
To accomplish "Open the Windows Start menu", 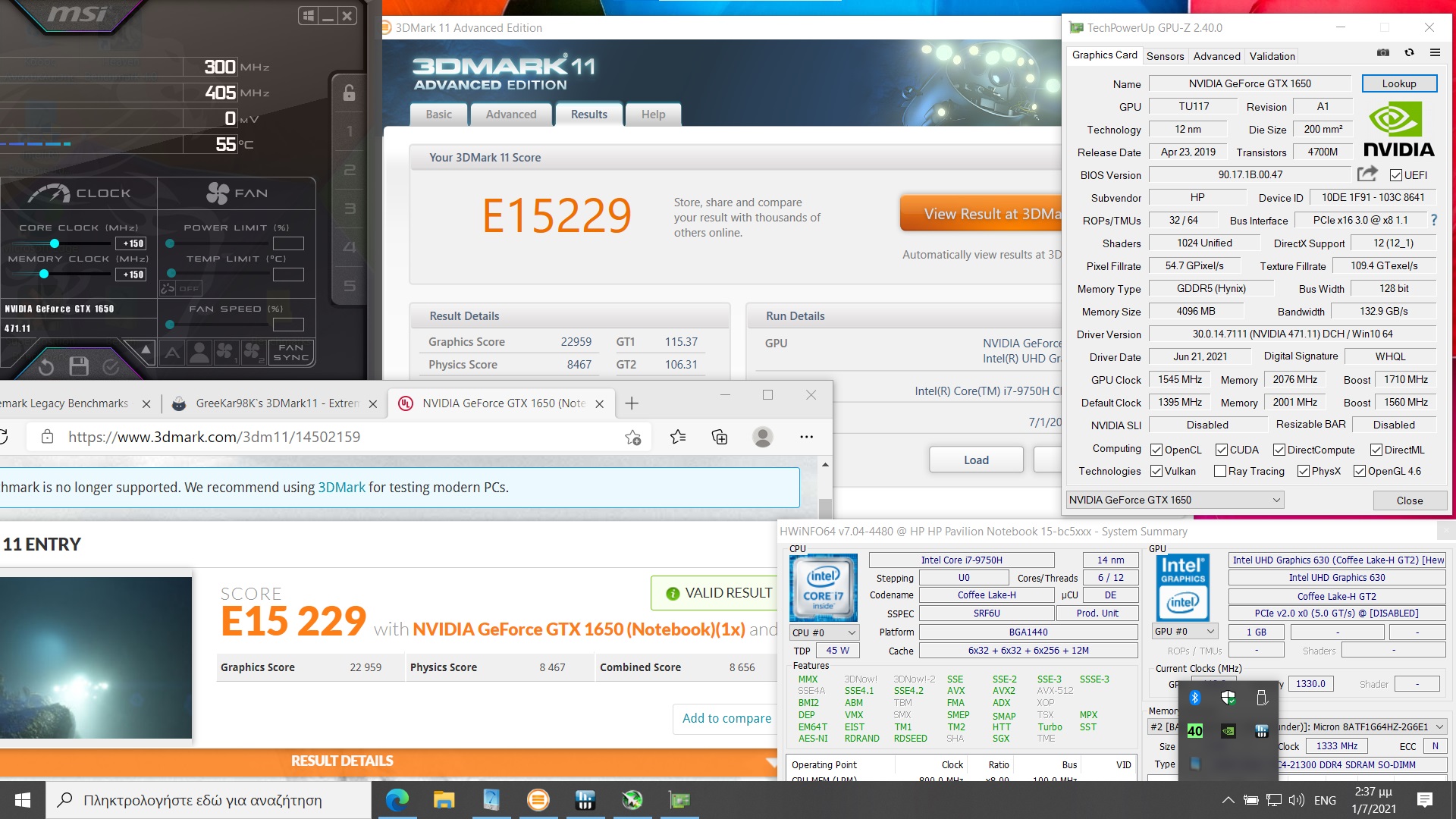I will [x=23, y=800].
